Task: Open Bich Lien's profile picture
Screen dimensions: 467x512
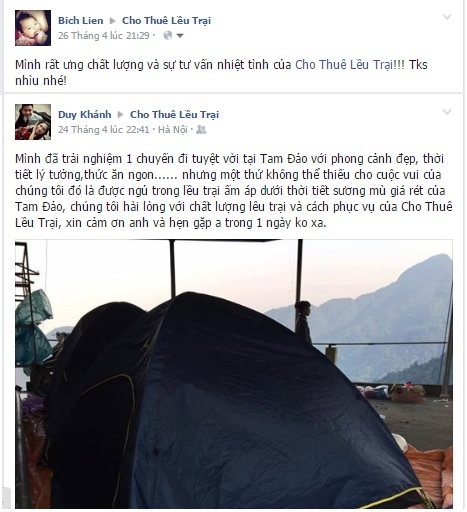Action: pyautogui.click(x=33, y=28)
